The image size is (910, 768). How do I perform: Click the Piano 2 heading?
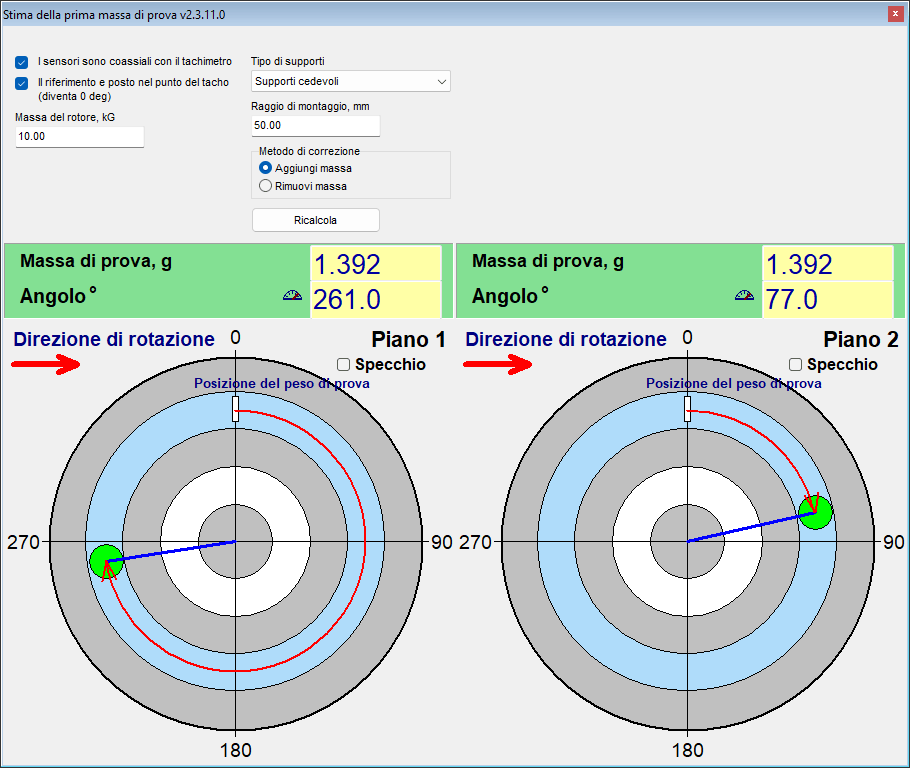coord(861,340)
